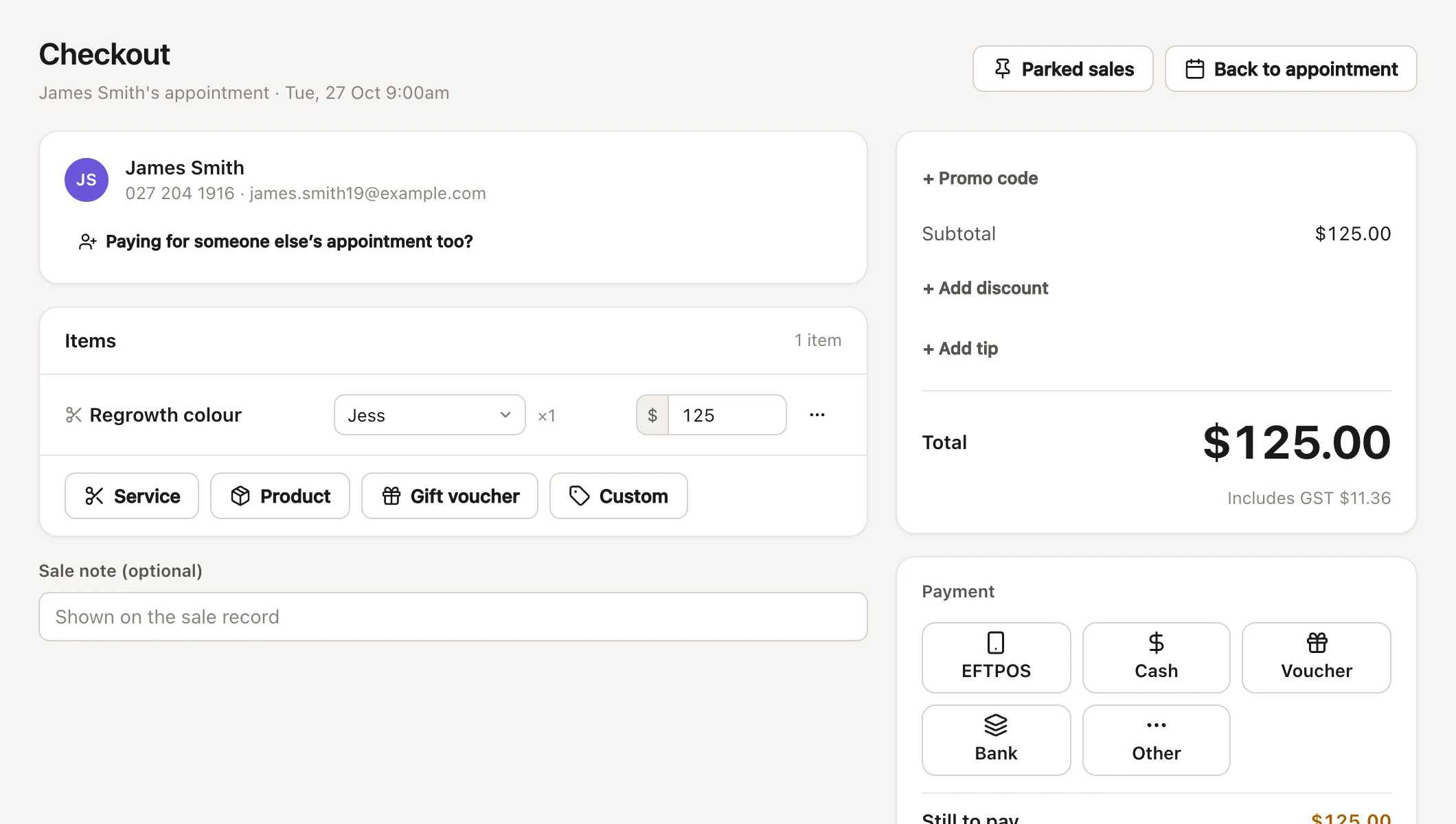Image resolution: width=1456 pixels, height=824 pixels.
Task: Add a Service item
Action: (x=132, y=496)
